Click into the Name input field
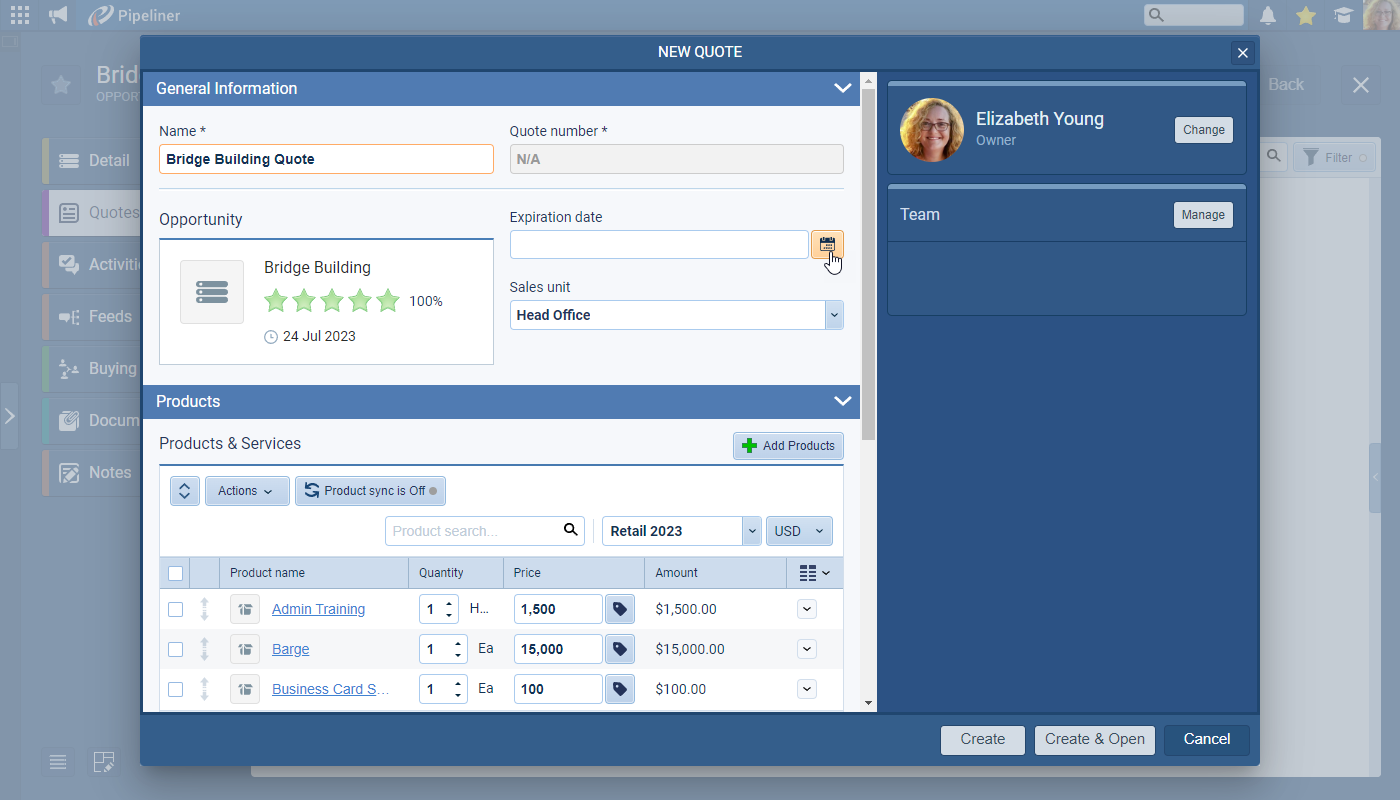 click(326, 159)
